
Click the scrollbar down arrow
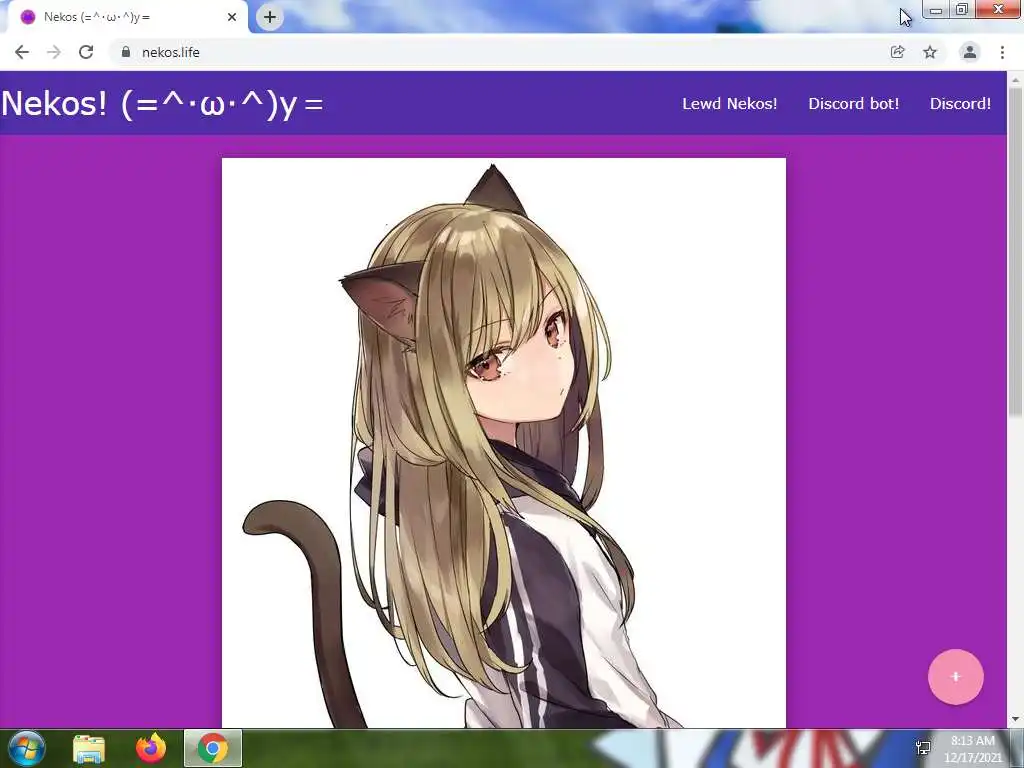(x=1015, y=720)
